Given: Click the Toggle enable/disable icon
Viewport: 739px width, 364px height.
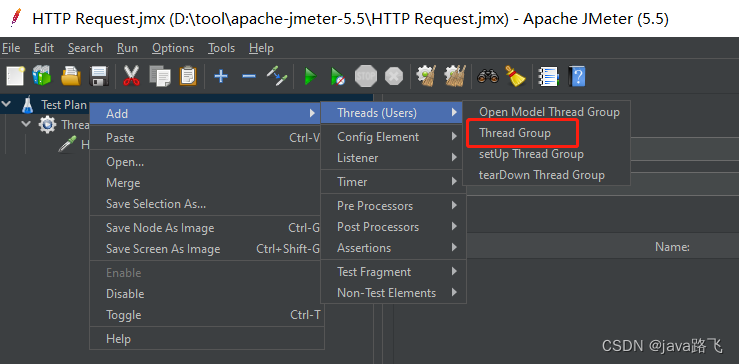Looking at the screenshot, I should (277, 75).
